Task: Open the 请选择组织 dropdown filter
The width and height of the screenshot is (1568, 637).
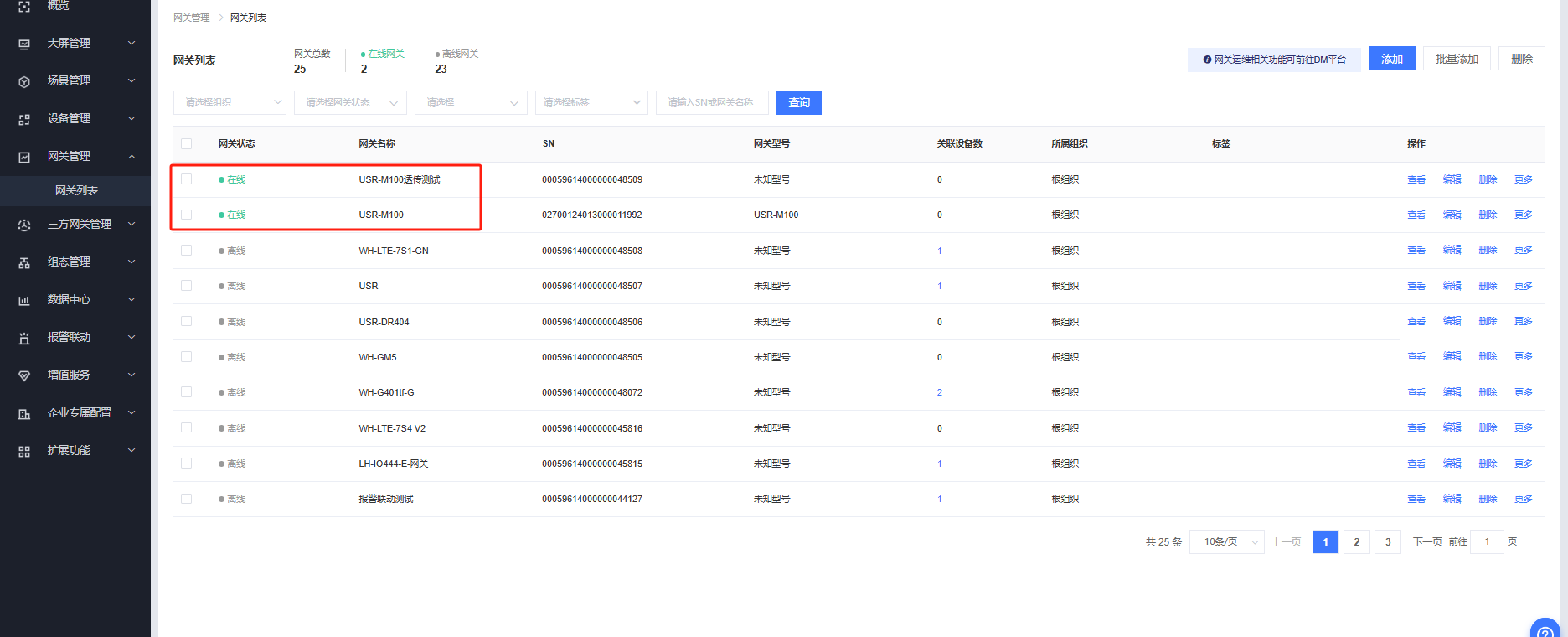Action: point(230,102)
